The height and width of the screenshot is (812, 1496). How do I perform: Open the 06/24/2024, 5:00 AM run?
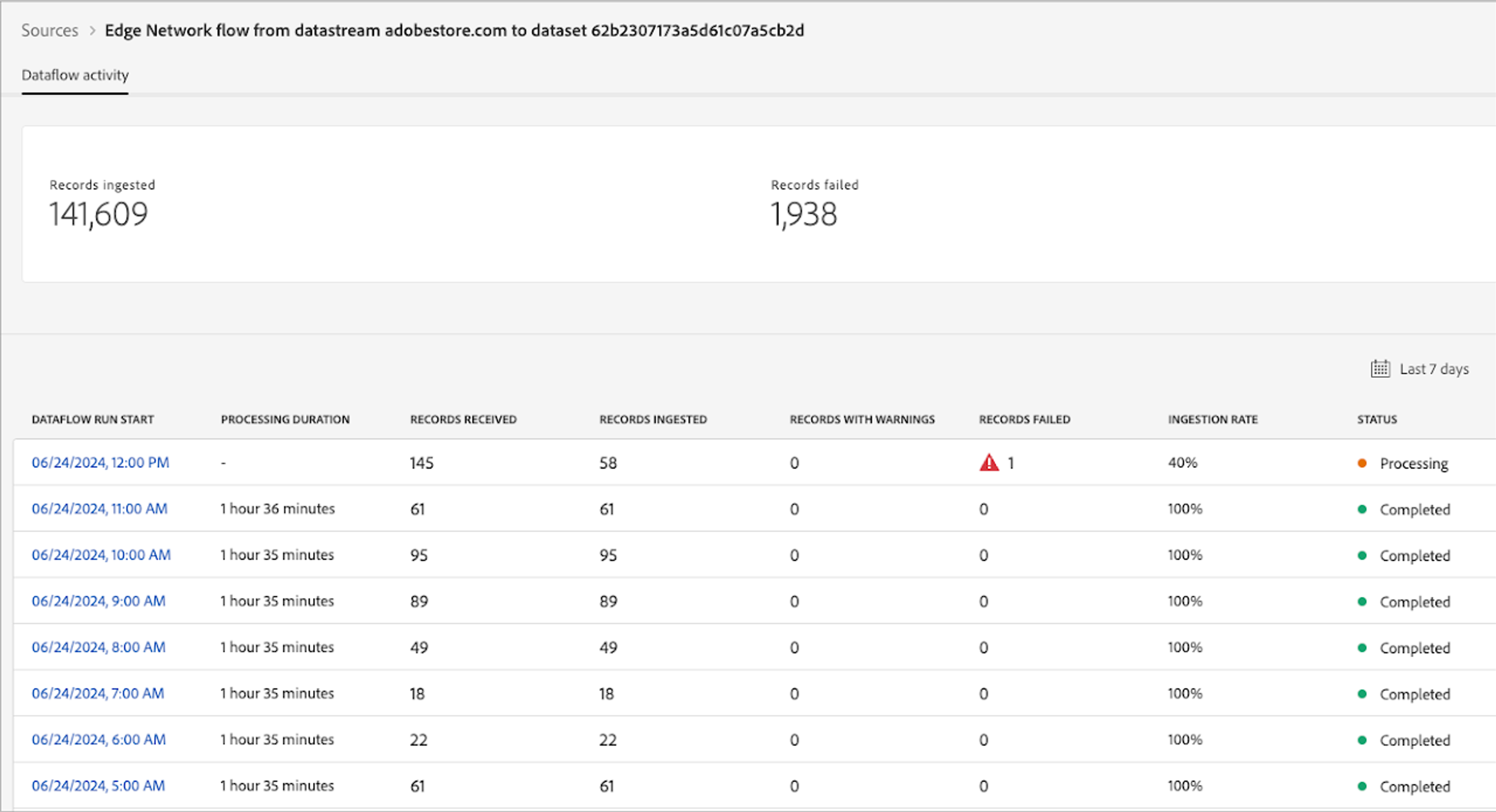click(x=98, y=786)
